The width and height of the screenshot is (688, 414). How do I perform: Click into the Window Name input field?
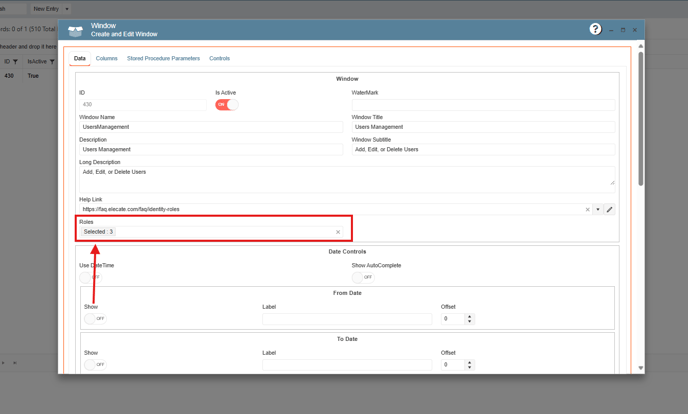tap(210, 127)
